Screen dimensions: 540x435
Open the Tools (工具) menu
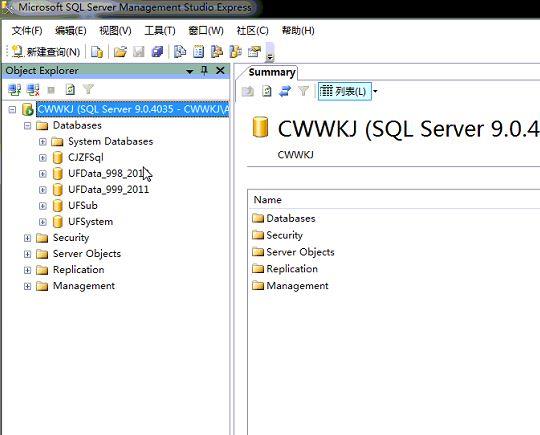click(x=160, y=31)
